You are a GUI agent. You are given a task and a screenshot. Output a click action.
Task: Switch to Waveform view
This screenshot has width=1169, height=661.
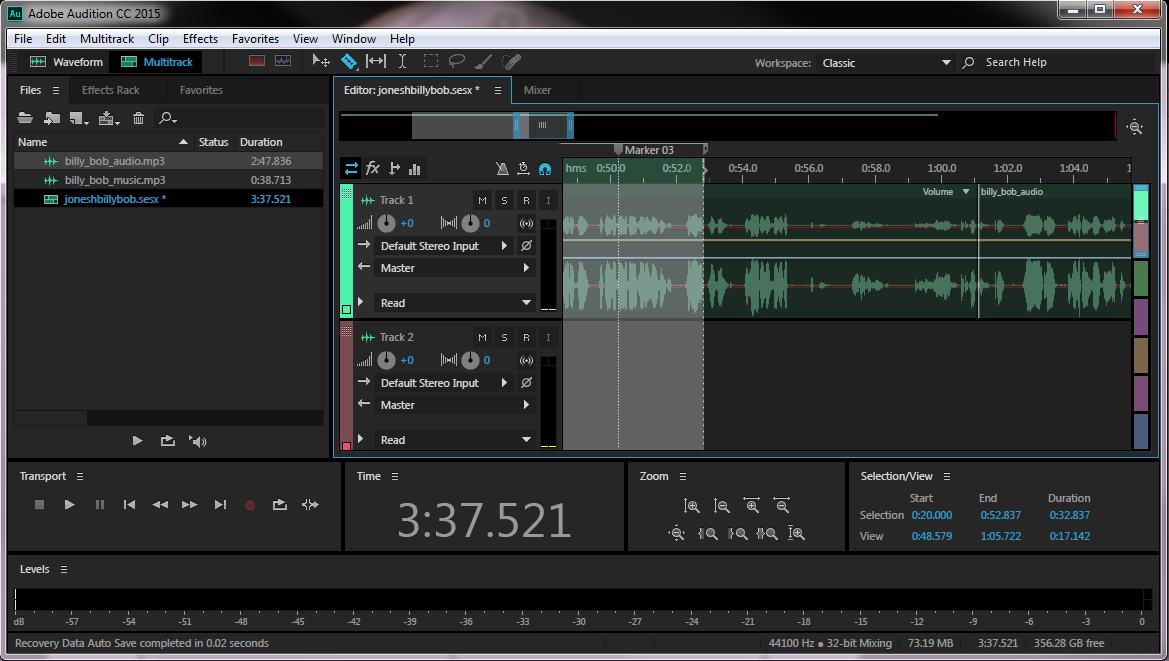tap(66, 62)
